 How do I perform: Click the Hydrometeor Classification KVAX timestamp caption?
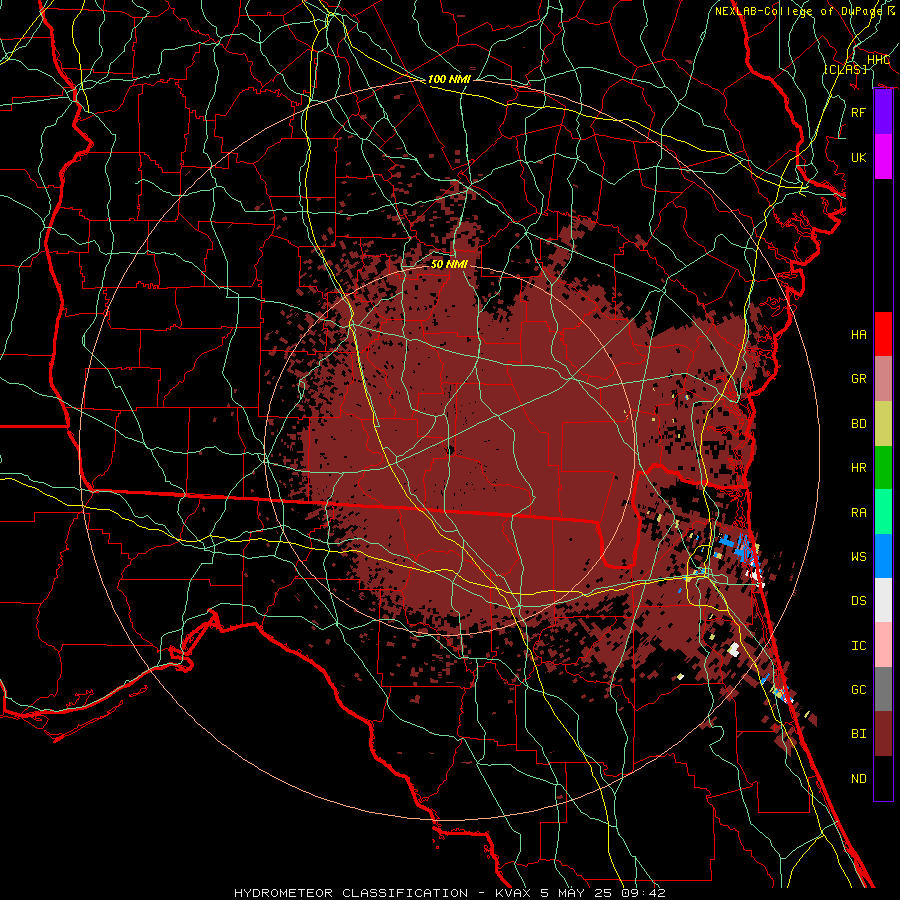tap(450, 893)
